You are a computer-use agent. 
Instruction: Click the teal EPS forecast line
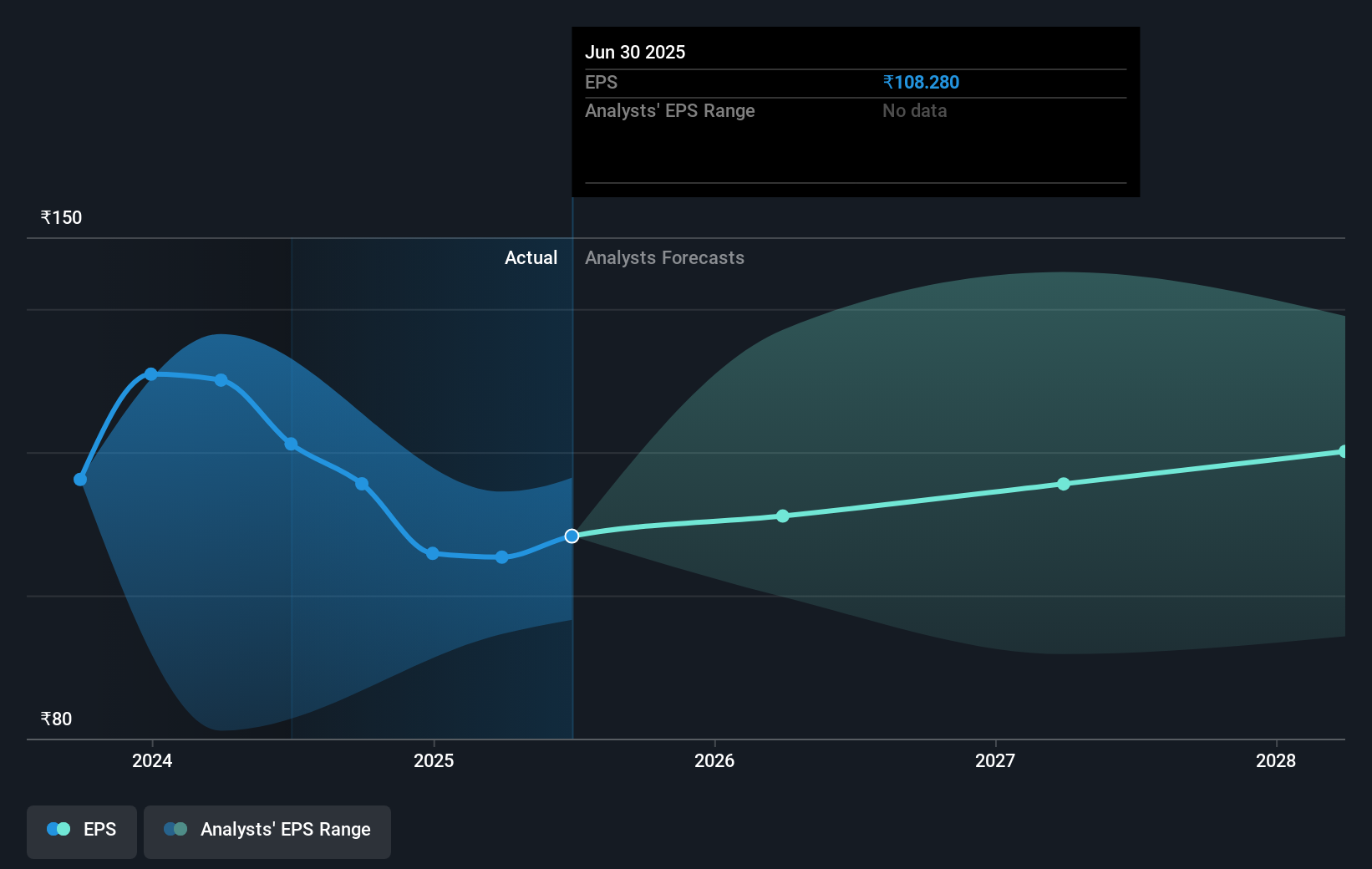click(919, 501)
